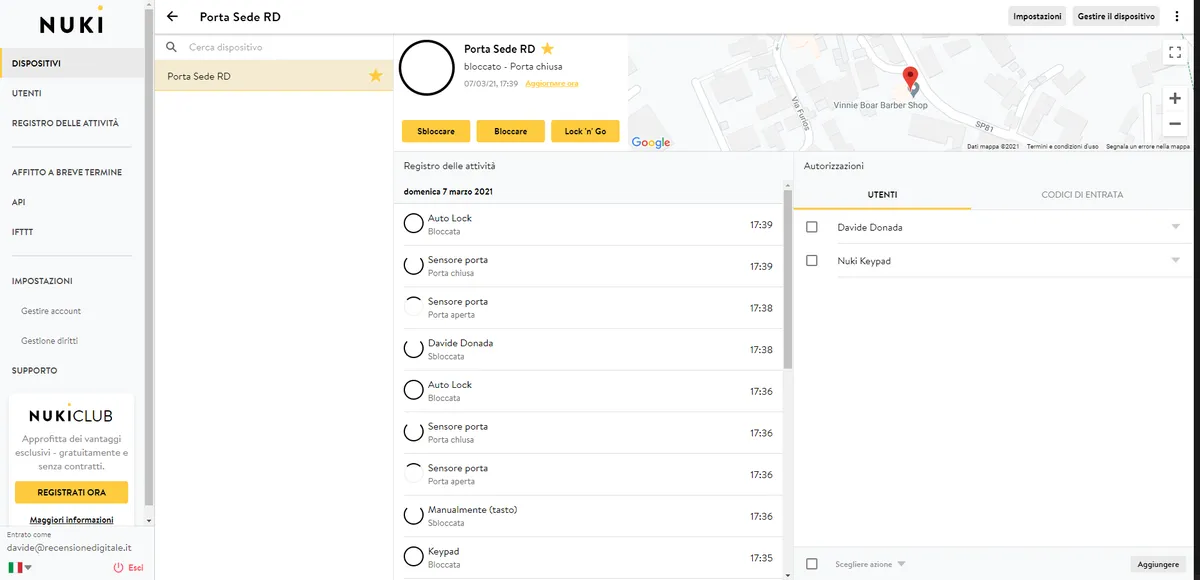The image size is (1200, 580).
Task: Click the activity log vertical scrollbar
Action: point(787,280)
